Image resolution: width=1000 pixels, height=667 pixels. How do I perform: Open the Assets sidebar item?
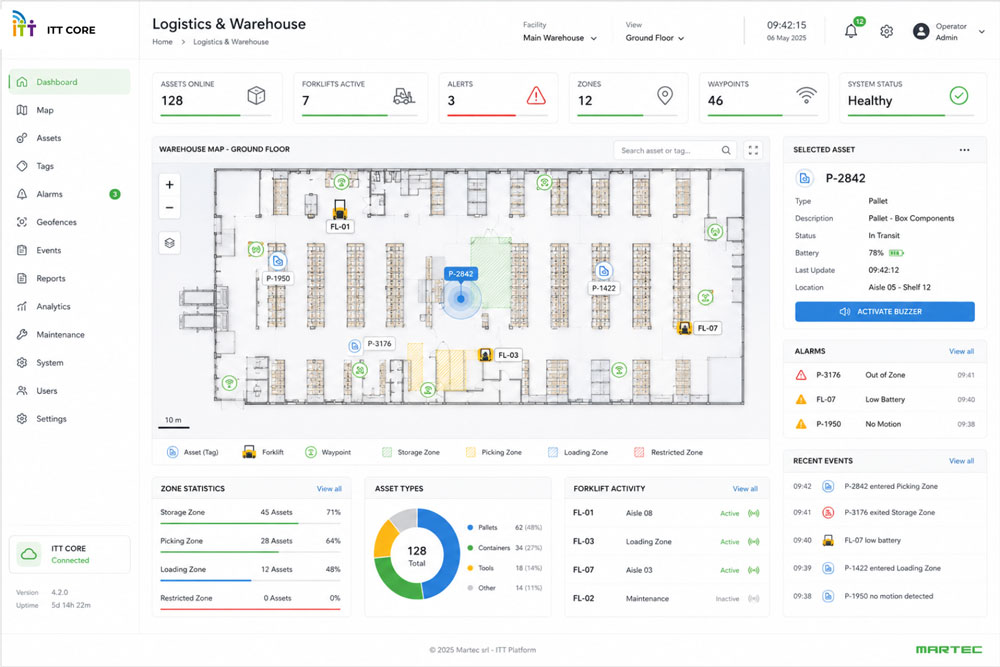pos(70,138)
